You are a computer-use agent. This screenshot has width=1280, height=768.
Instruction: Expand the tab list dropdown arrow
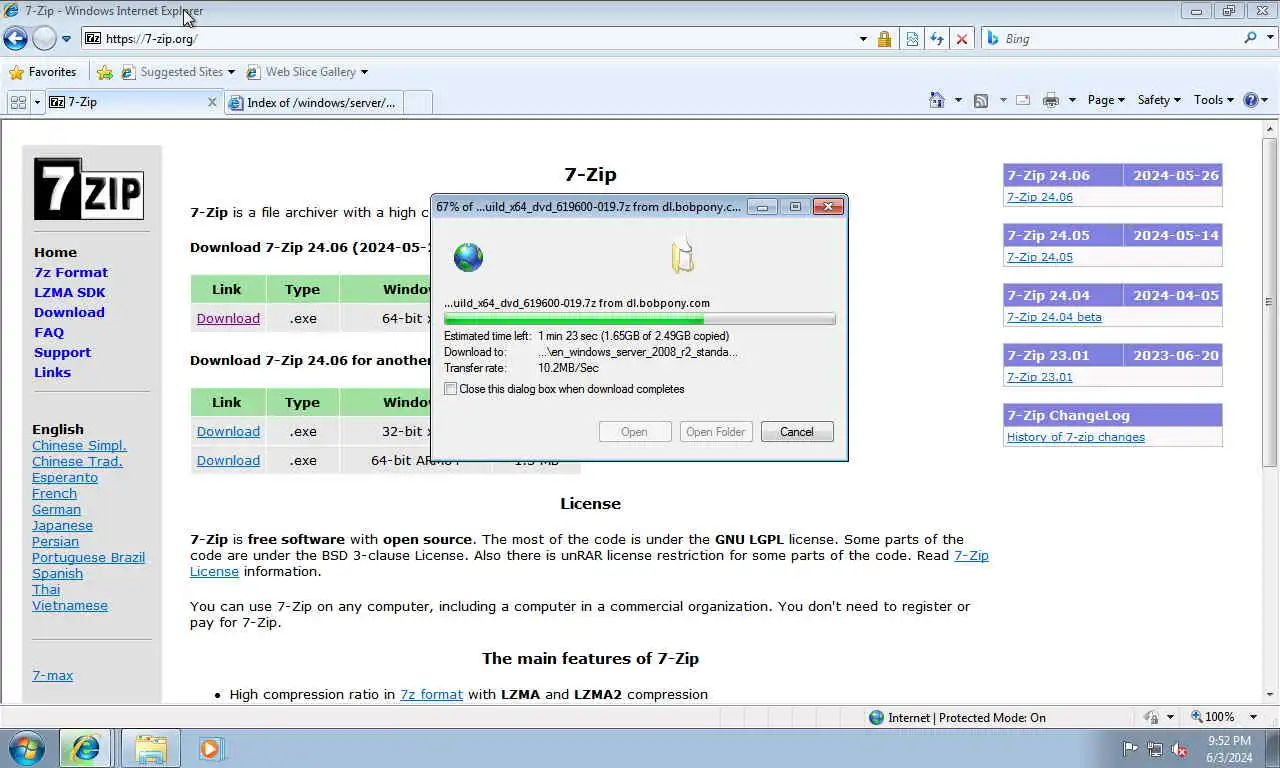(37, 102)
